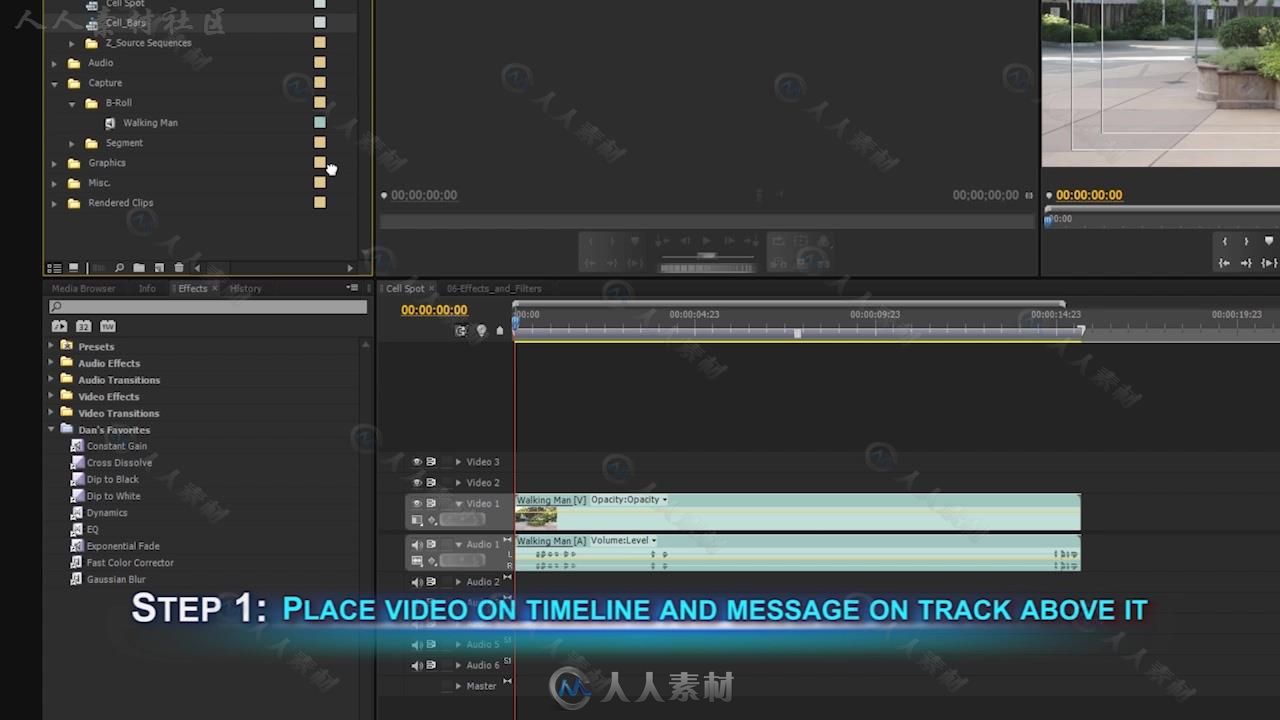This screenshot has width=1280, height=720.
Task: Click Mark In in Program monitor
Action: 1224,241
